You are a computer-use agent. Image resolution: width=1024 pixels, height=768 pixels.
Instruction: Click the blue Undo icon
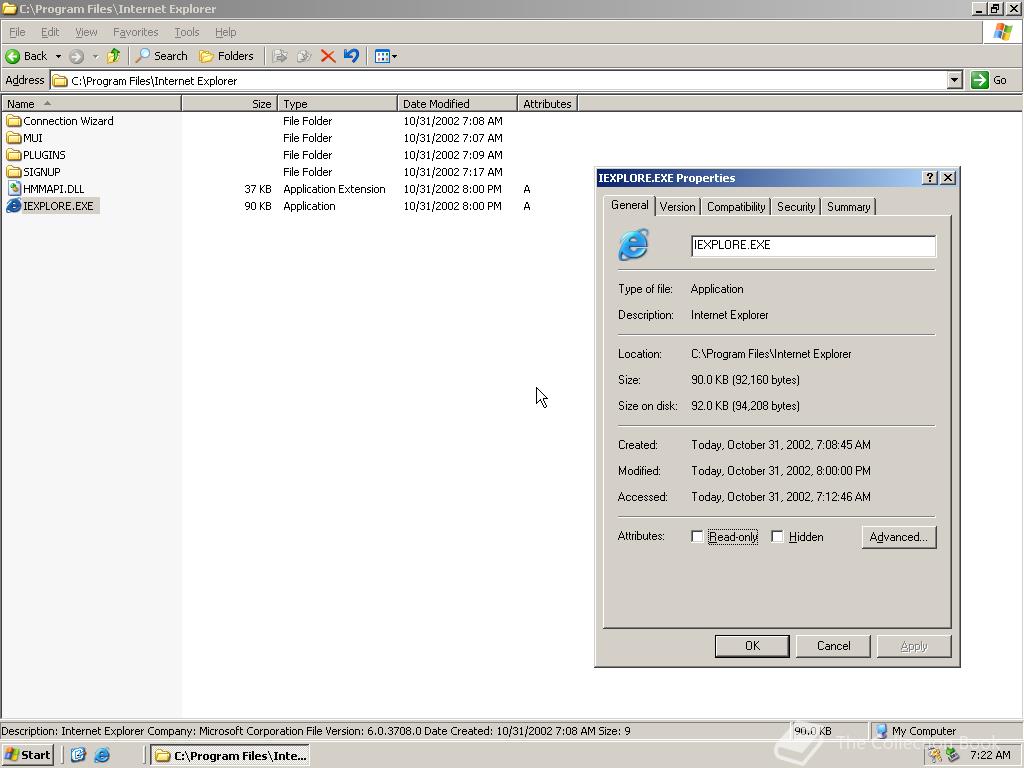pyautogui.click(x=351, y=56)
